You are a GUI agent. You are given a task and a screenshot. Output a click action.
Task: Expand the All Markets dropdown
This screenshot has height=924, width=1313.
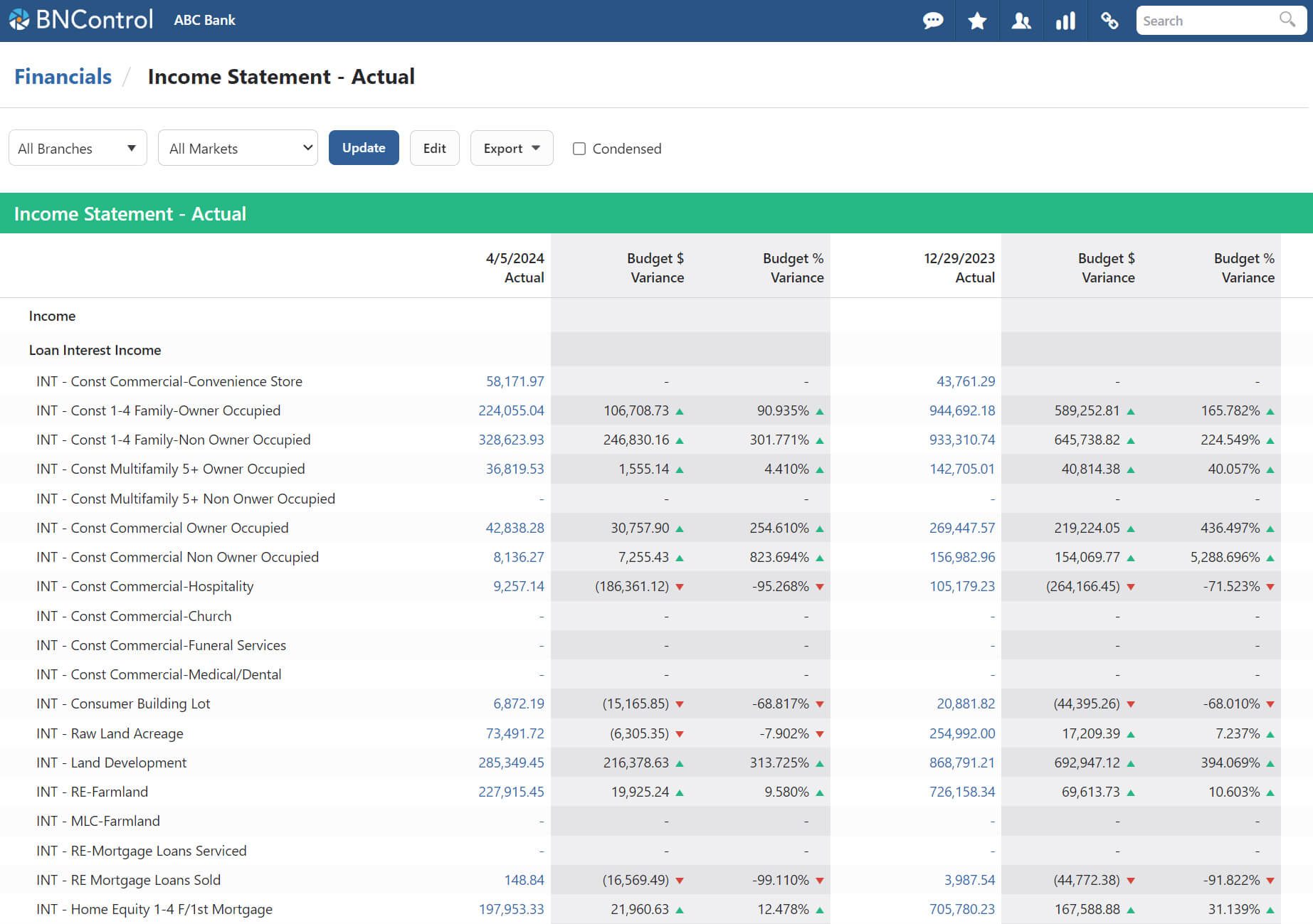click(238, 148)
